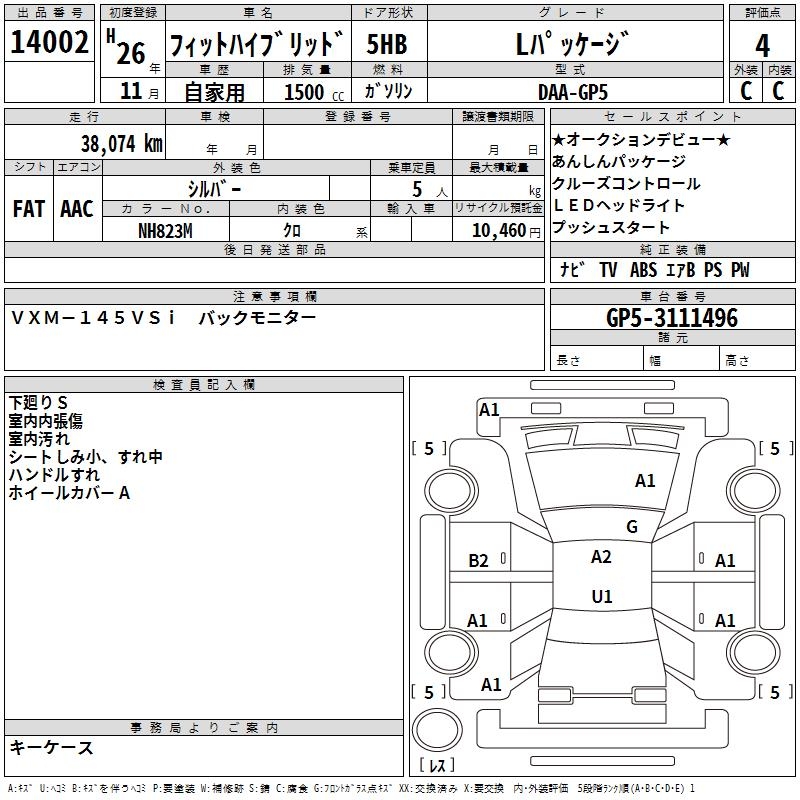
Task: Click the [レス] spare tire label
Action: tap(437, 765)
